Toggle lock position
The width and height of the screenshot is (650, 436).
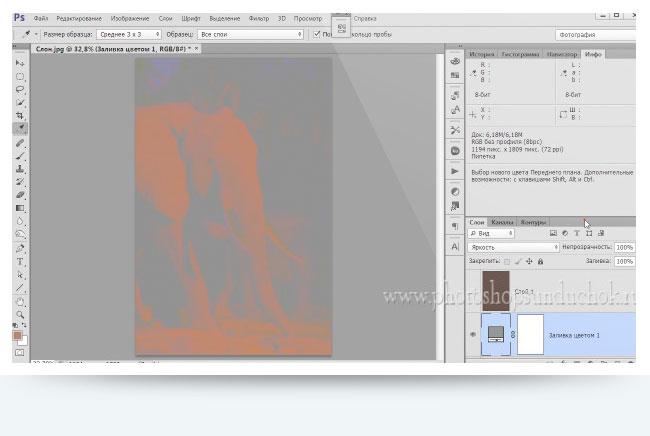[x=529, y=262]
